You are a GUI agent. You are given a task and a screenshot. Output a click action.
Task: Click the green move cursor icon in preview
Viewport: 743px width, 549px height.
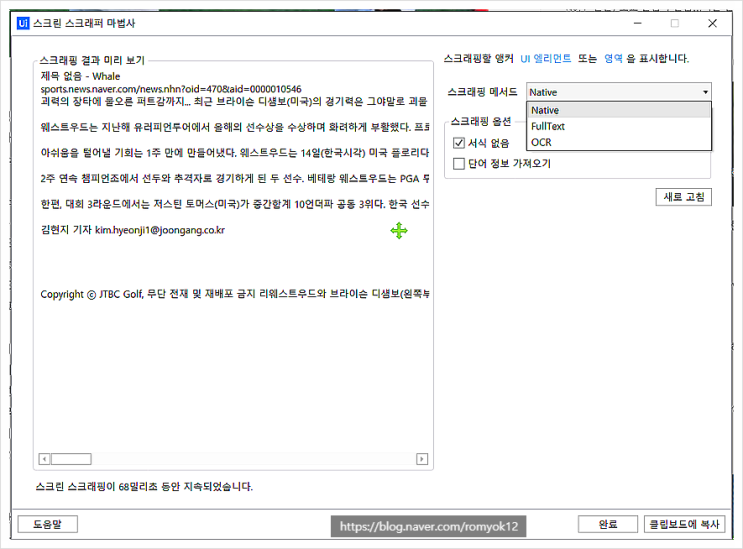point(399,231)
